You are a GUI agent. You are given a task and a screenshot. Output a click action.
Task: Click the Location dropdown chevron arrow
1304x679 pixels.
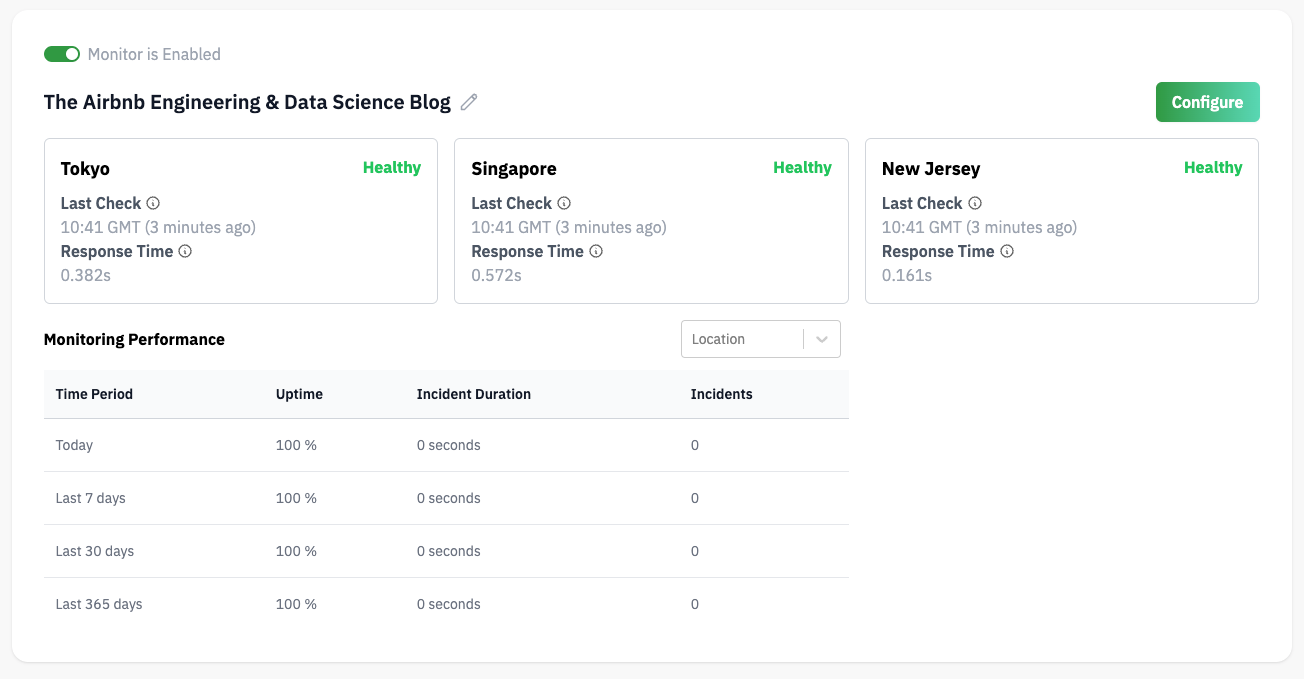point(822,339)
